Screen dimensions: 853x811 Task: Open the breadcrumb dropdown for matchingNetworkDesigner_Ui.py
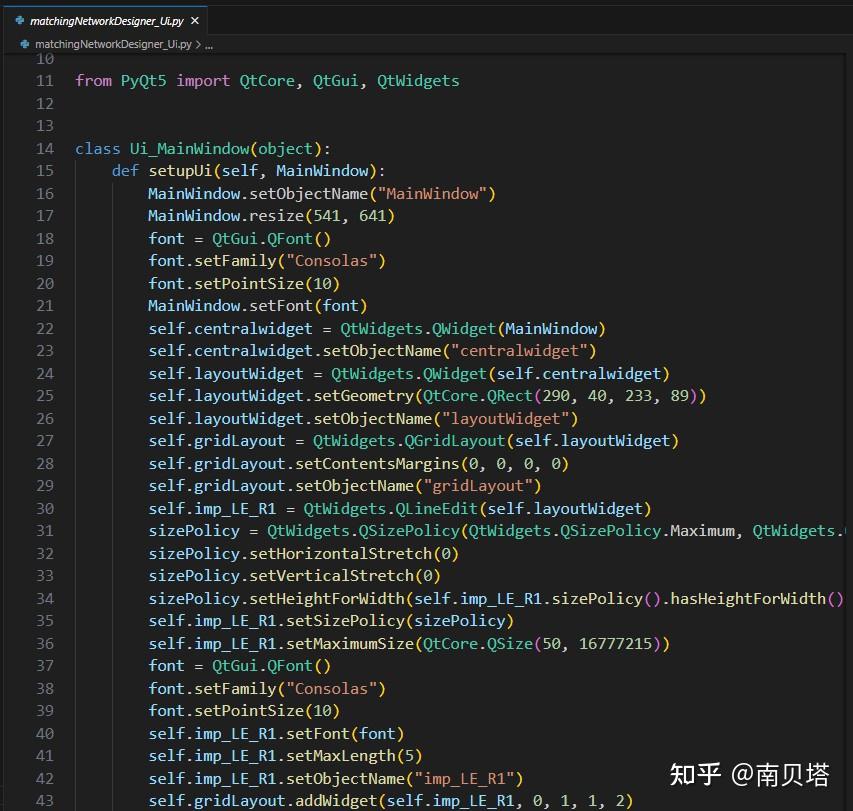tap(113, 44)
